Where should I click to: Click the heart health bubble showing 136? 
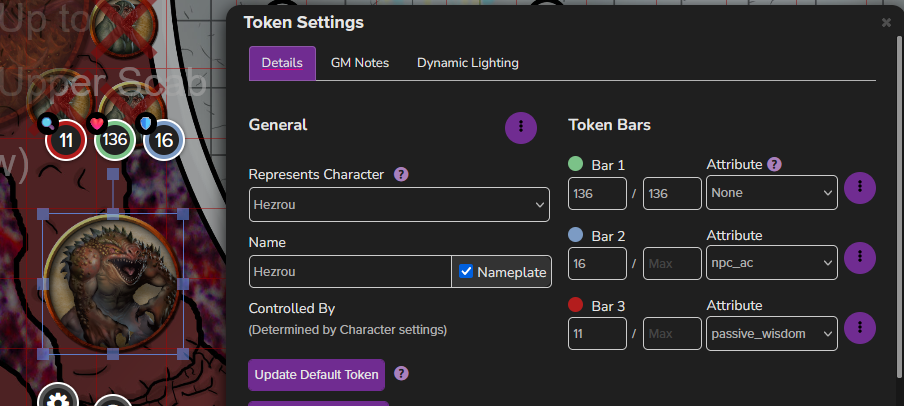pyautogui.click(x=115, y=140)
